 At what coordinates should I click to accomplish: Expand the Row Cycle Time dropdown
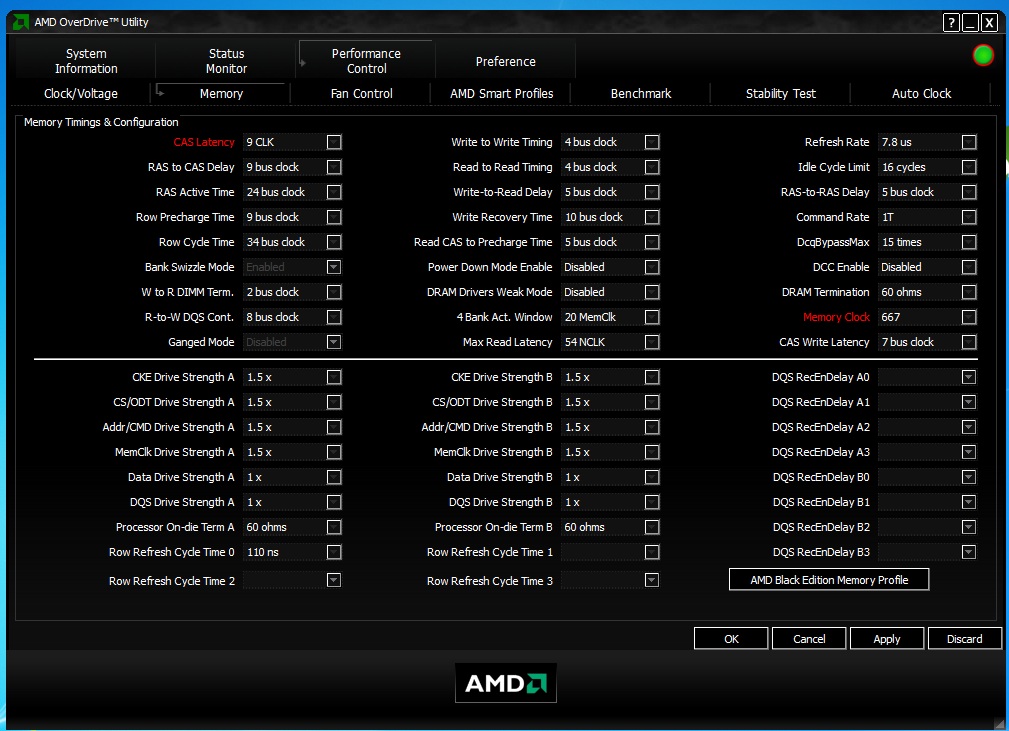[x=334, y=243]
